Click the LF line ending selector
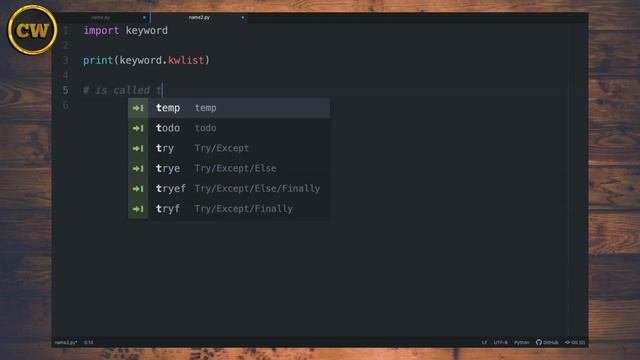Screen dimensions: 640x360 click(484, 342)
